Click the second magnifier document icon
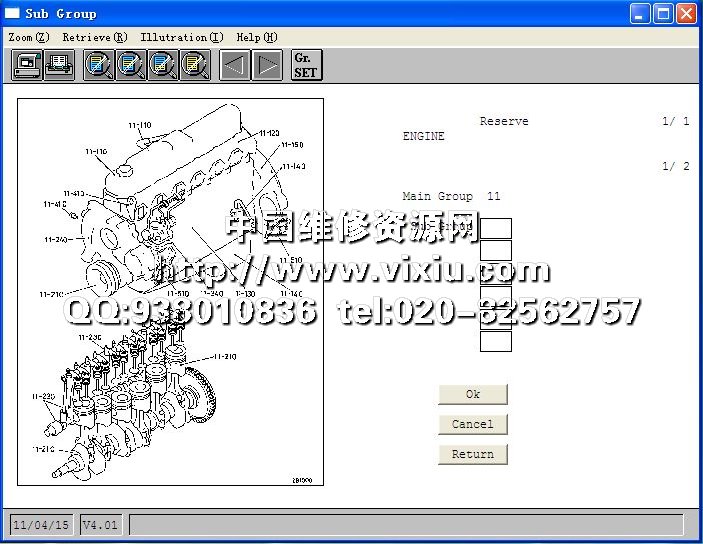This screenshot has width=703, height=544. click(131, 66)
